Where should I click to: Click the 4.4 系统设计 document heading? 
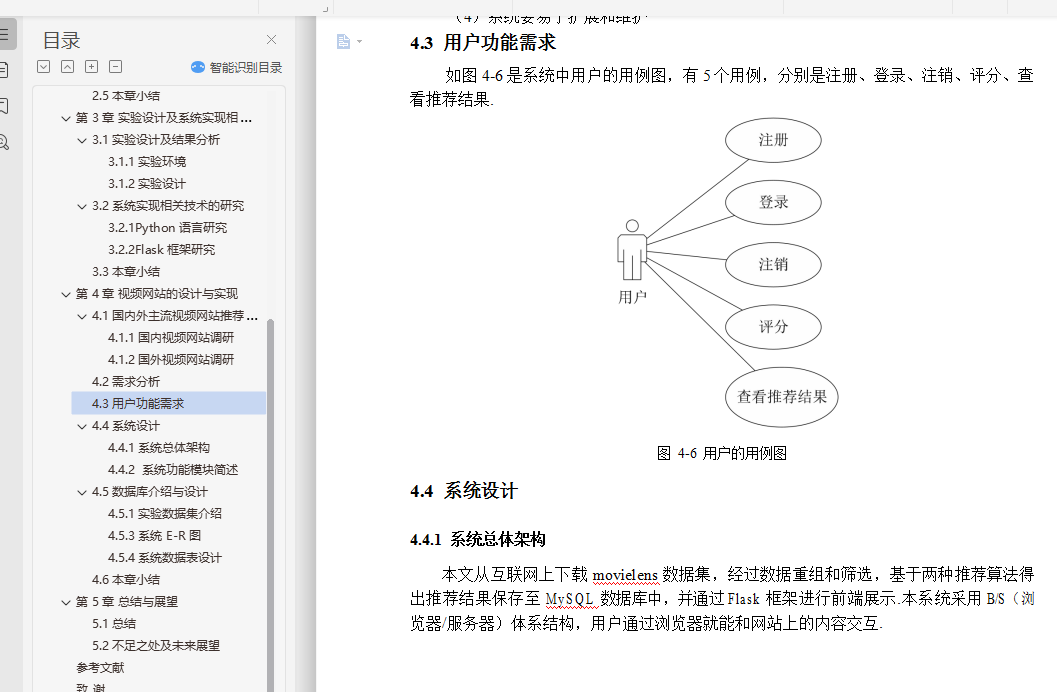point(464,491)
